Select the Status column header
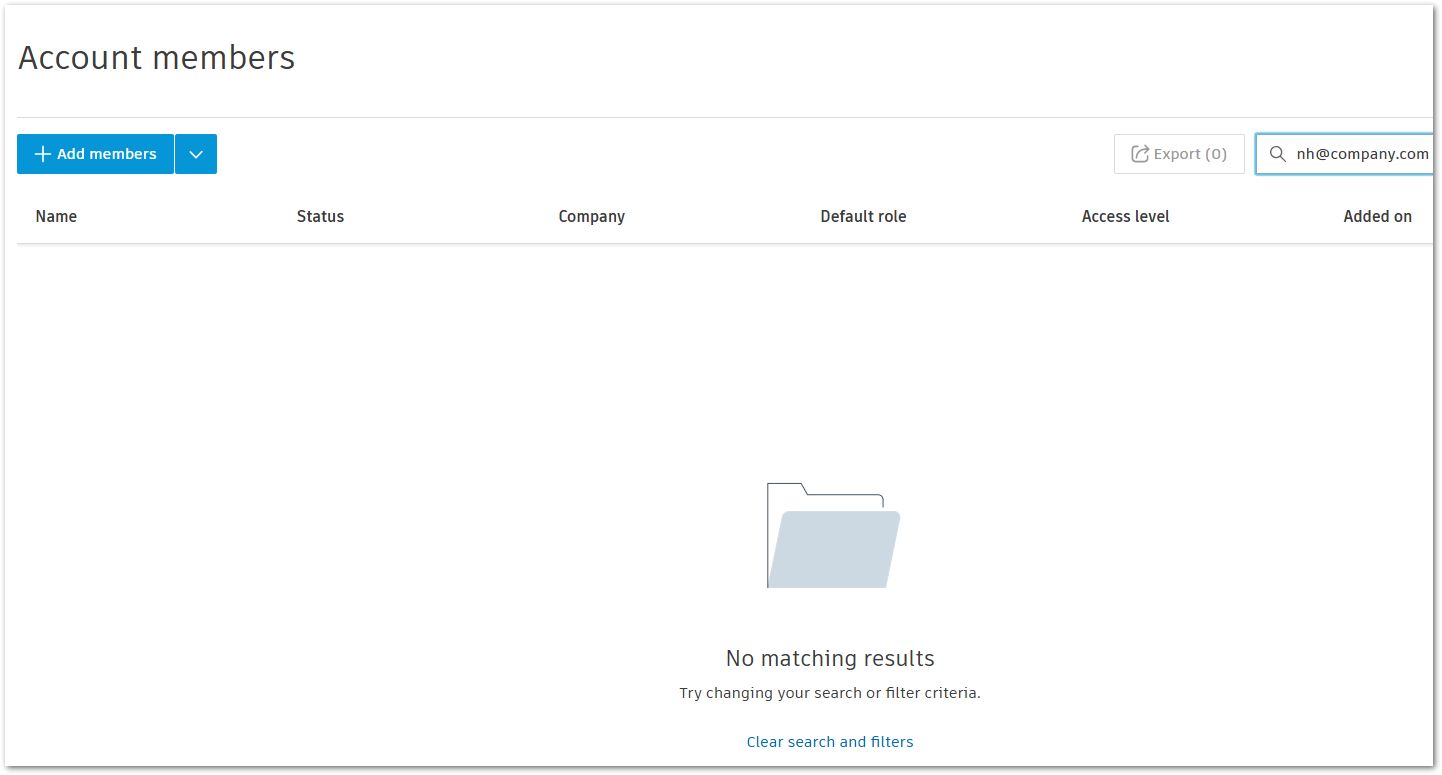This screenshot has width=1442, height=775. point(320,216)
